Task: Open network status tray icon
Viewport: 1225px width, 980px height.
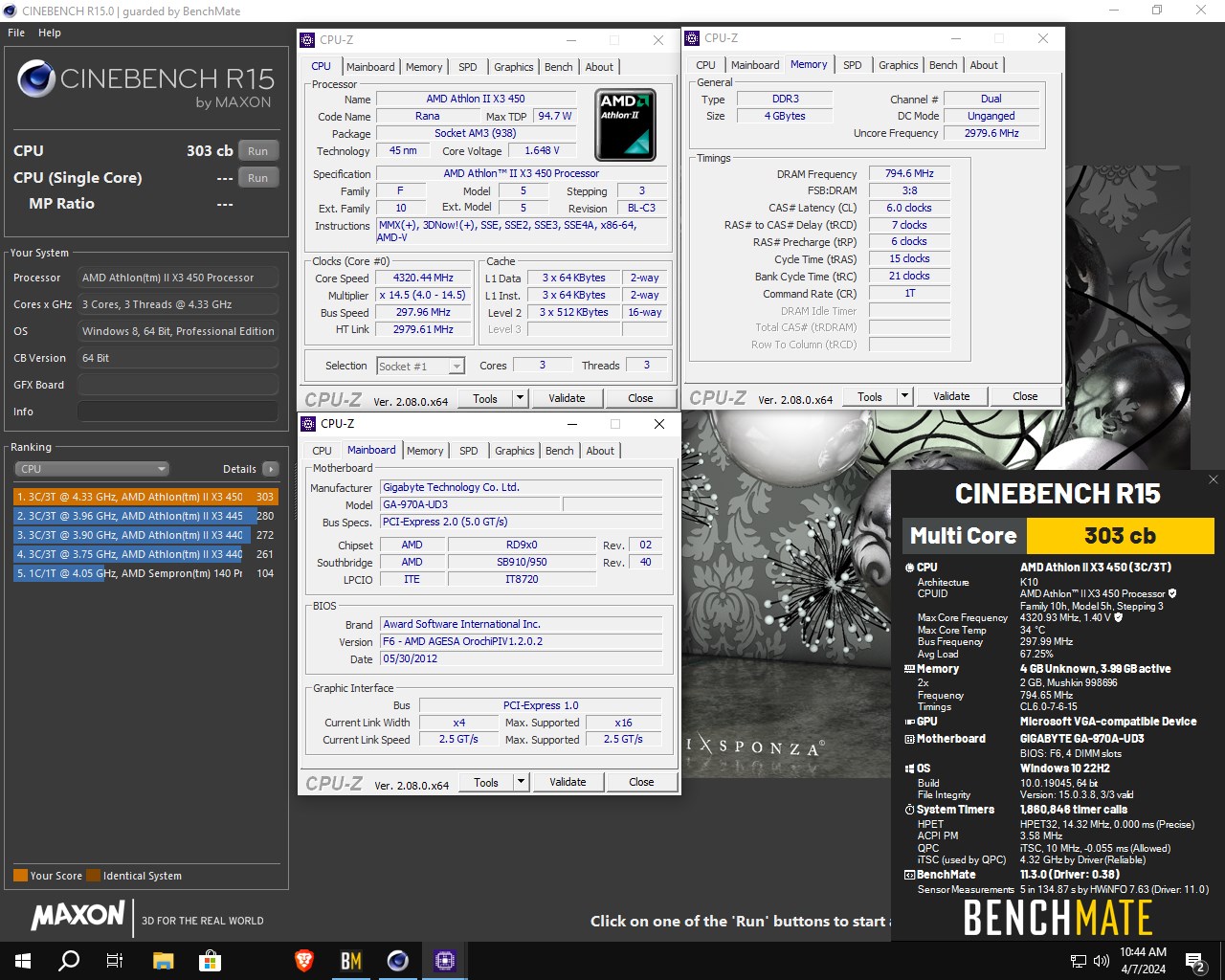Action: tap(1079, 961)
